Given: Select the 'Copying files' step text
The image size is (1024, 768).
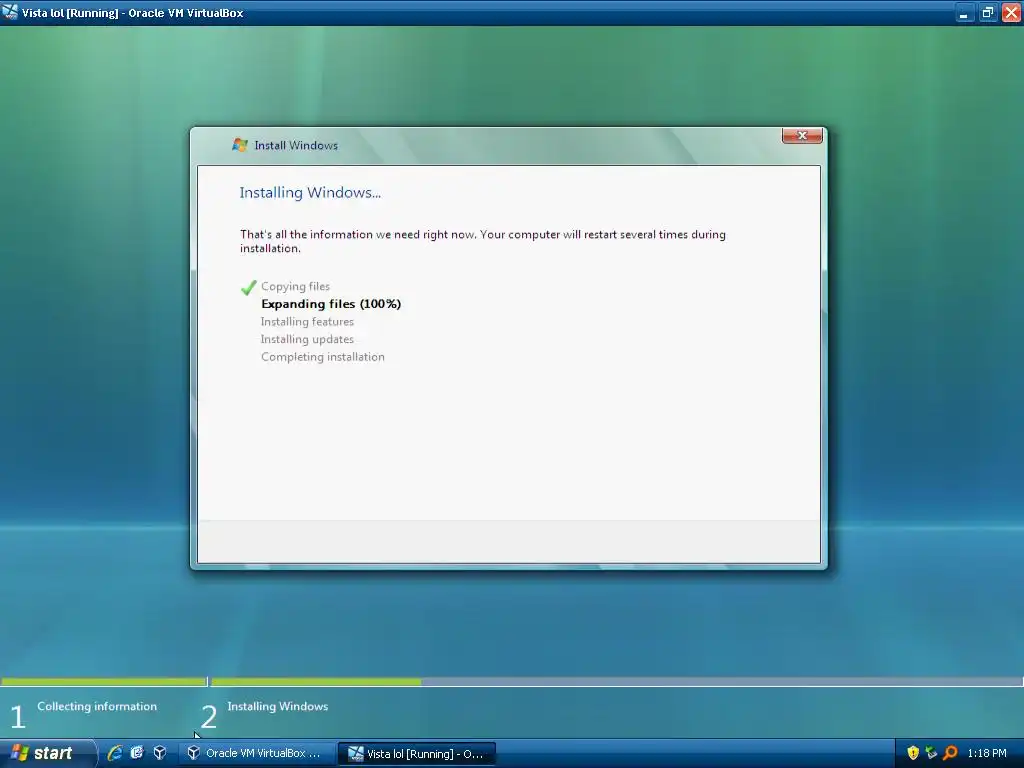Looking at the screenshot, I should click(295, 286).
